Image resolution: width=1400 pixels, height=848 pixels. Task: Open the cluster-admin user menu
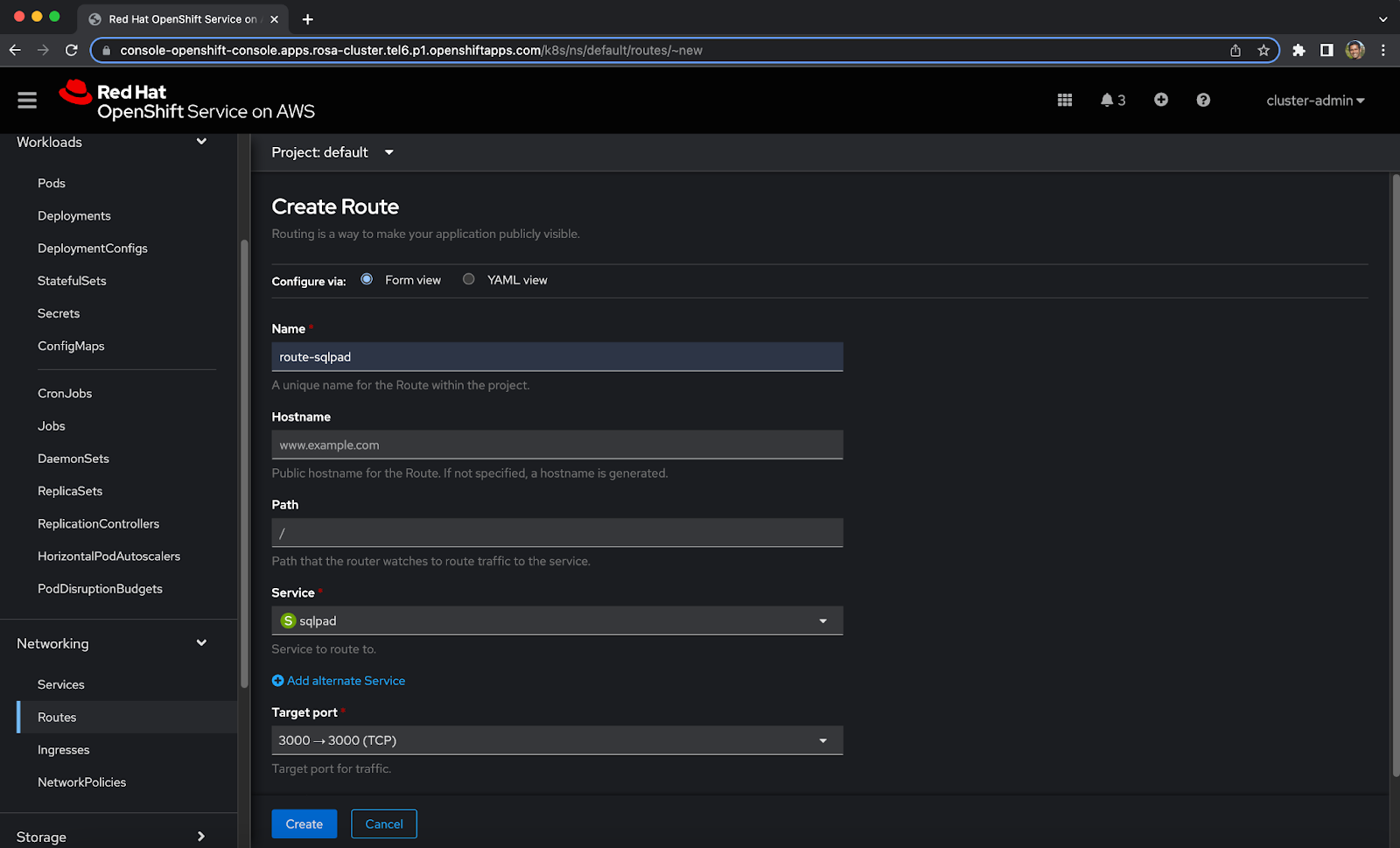[1314, 101]
